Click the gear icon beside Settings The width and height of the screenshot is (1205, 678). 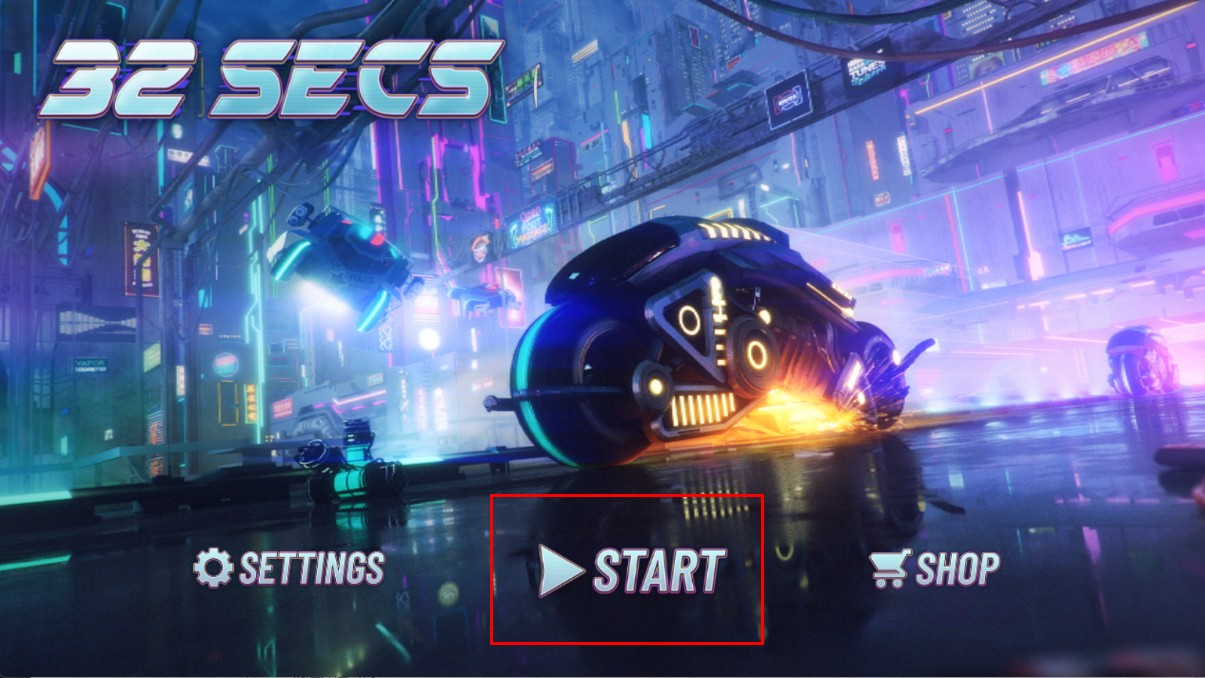coord(213,567)
